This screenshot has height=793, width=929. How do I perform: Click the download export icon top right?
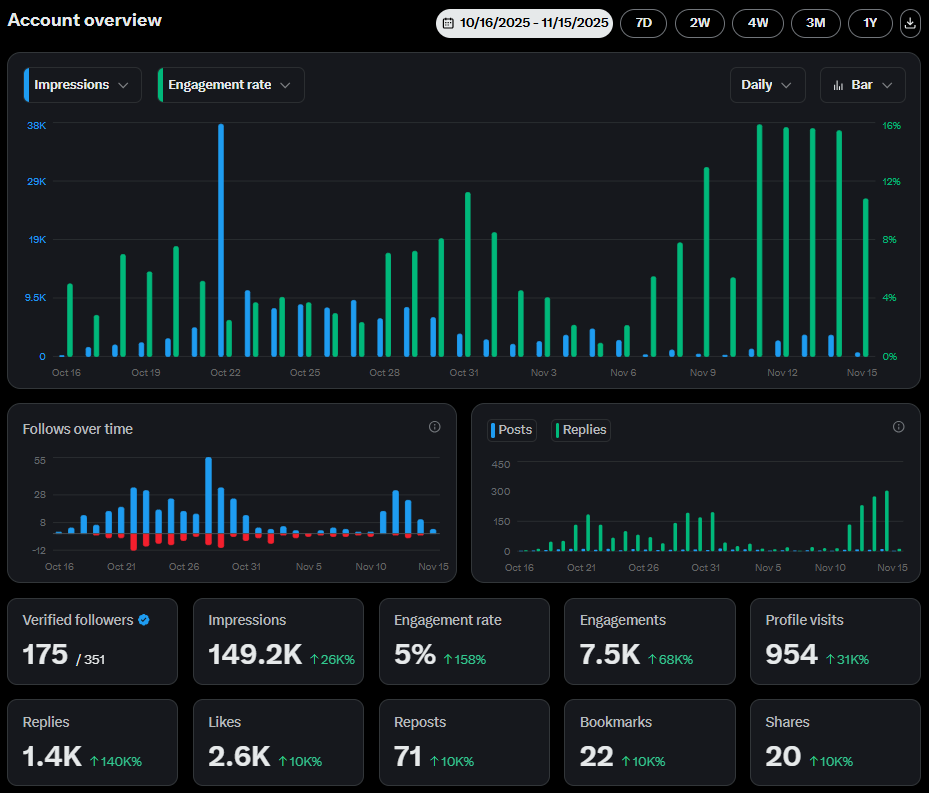tap(909, 23)
